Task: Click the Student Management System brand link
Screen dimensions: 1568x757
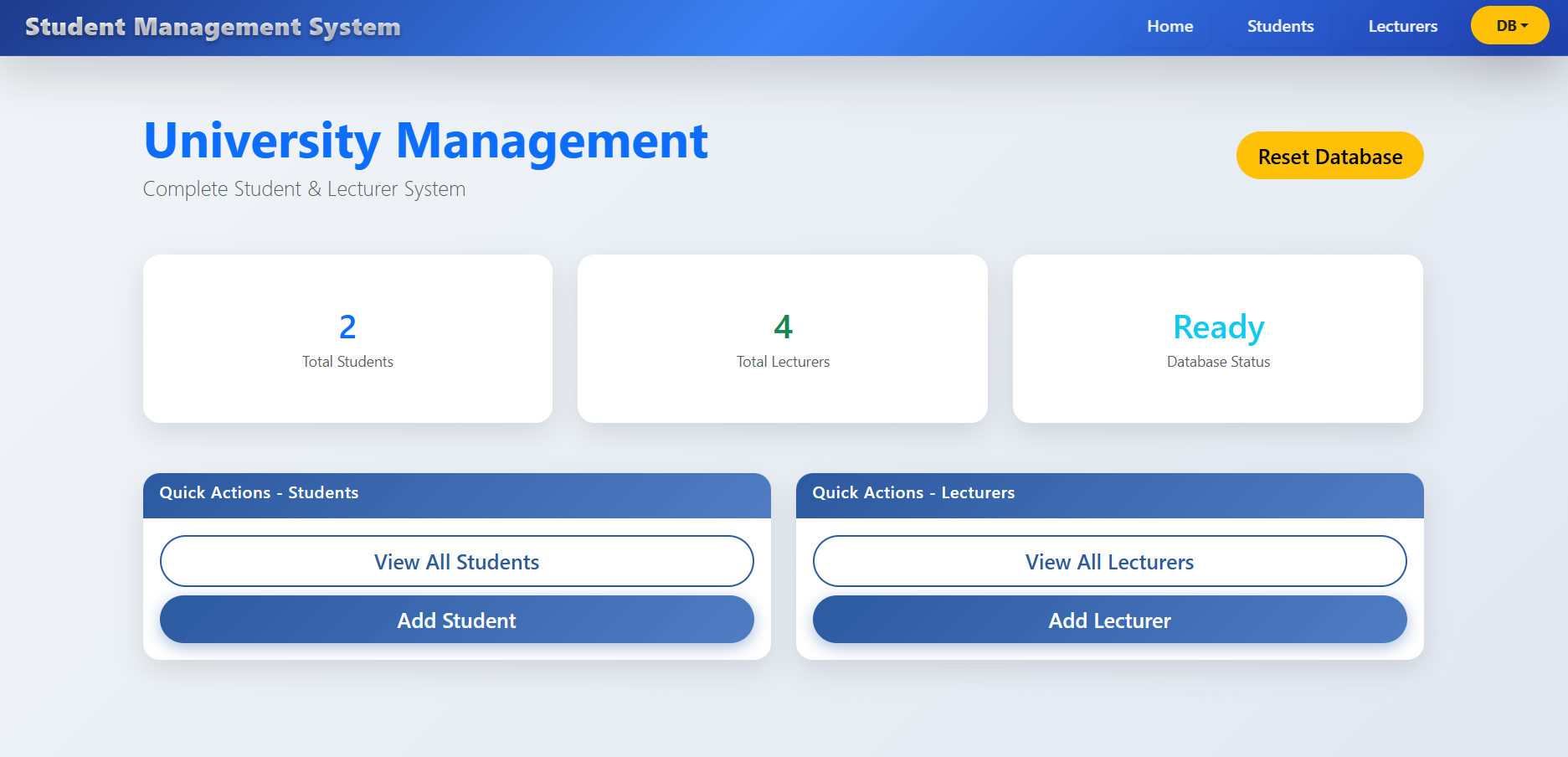Action: [213, 26]
